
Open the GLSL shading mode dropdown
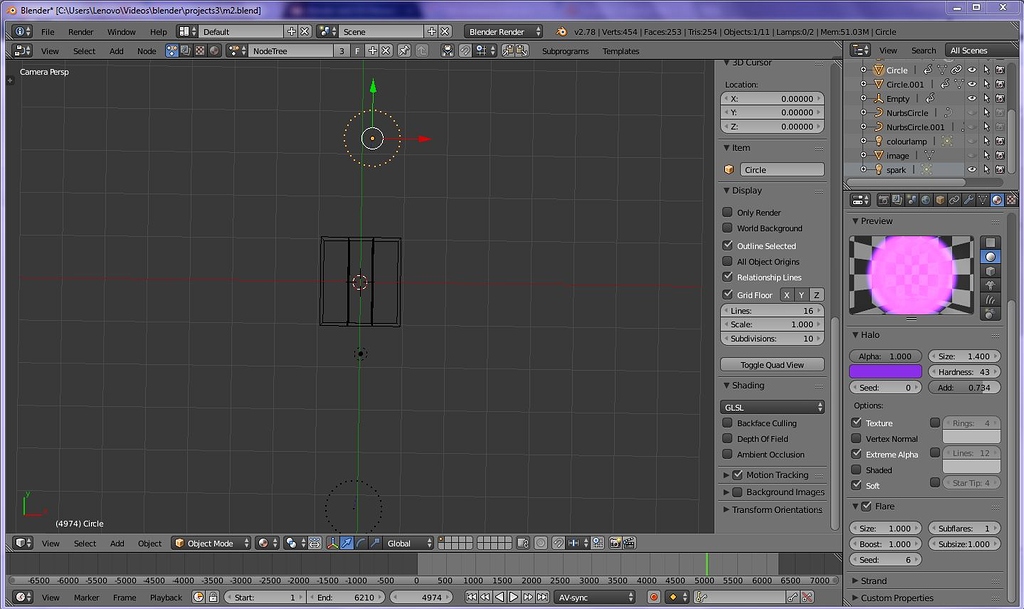click(x=773, y=406)
